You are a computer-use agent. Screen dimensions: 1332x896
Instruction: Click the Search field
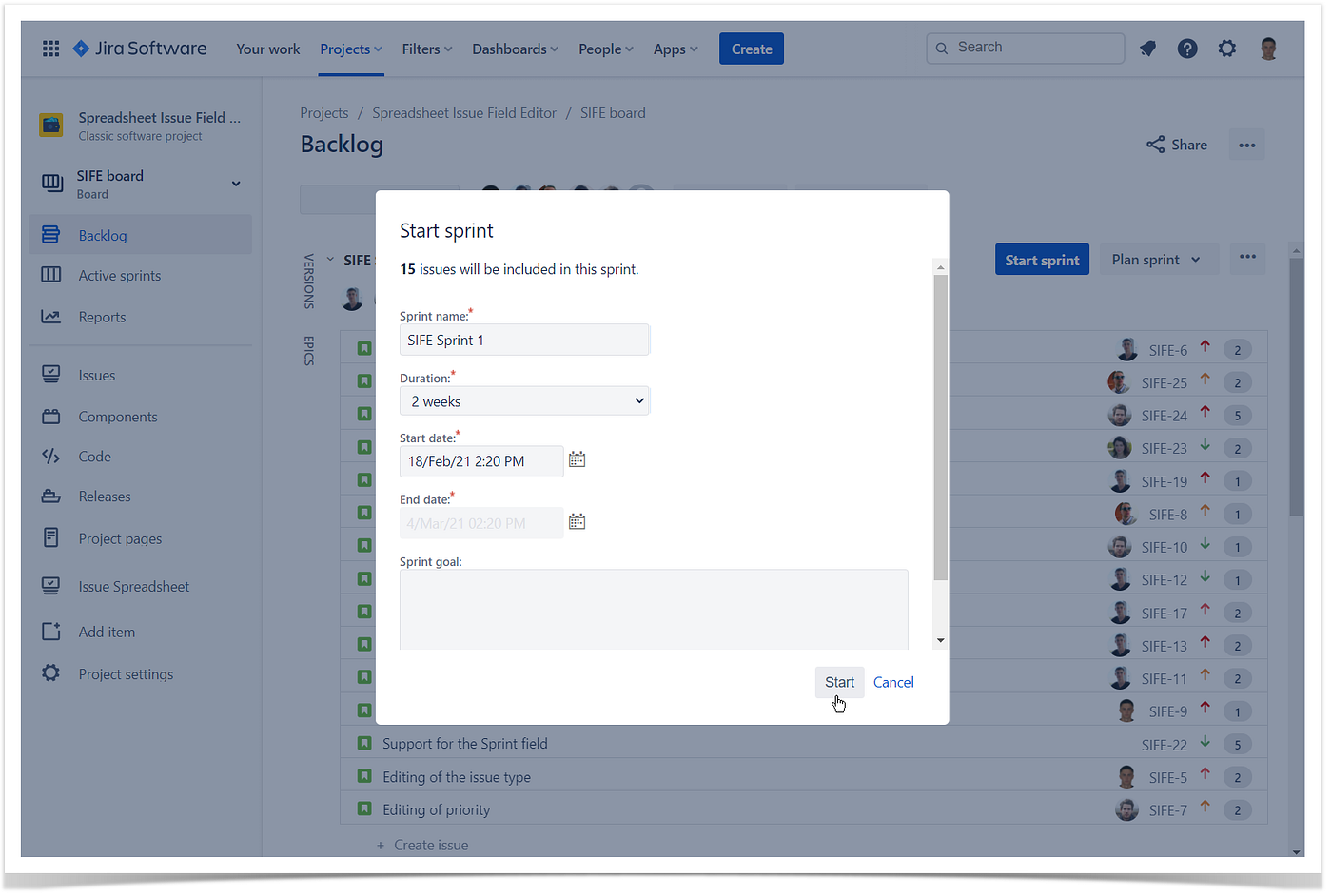point(1026,48)
